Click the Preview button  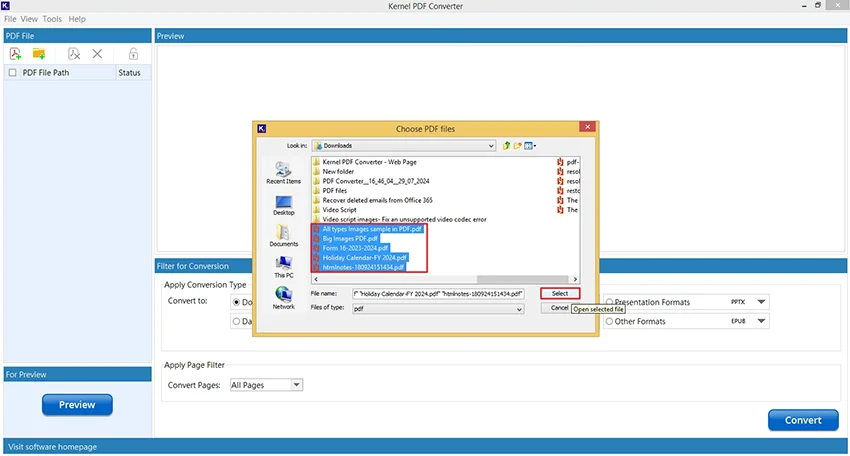(77, 404)
